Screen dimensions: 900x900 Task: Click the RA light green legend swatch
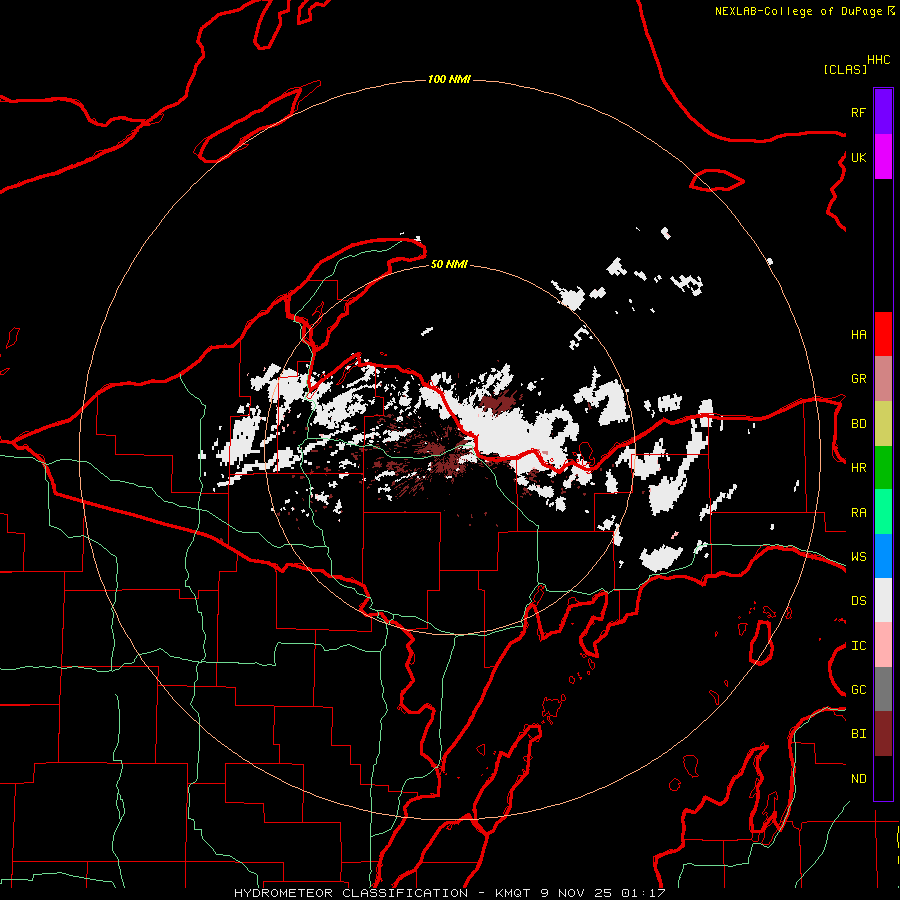[883, 512]
